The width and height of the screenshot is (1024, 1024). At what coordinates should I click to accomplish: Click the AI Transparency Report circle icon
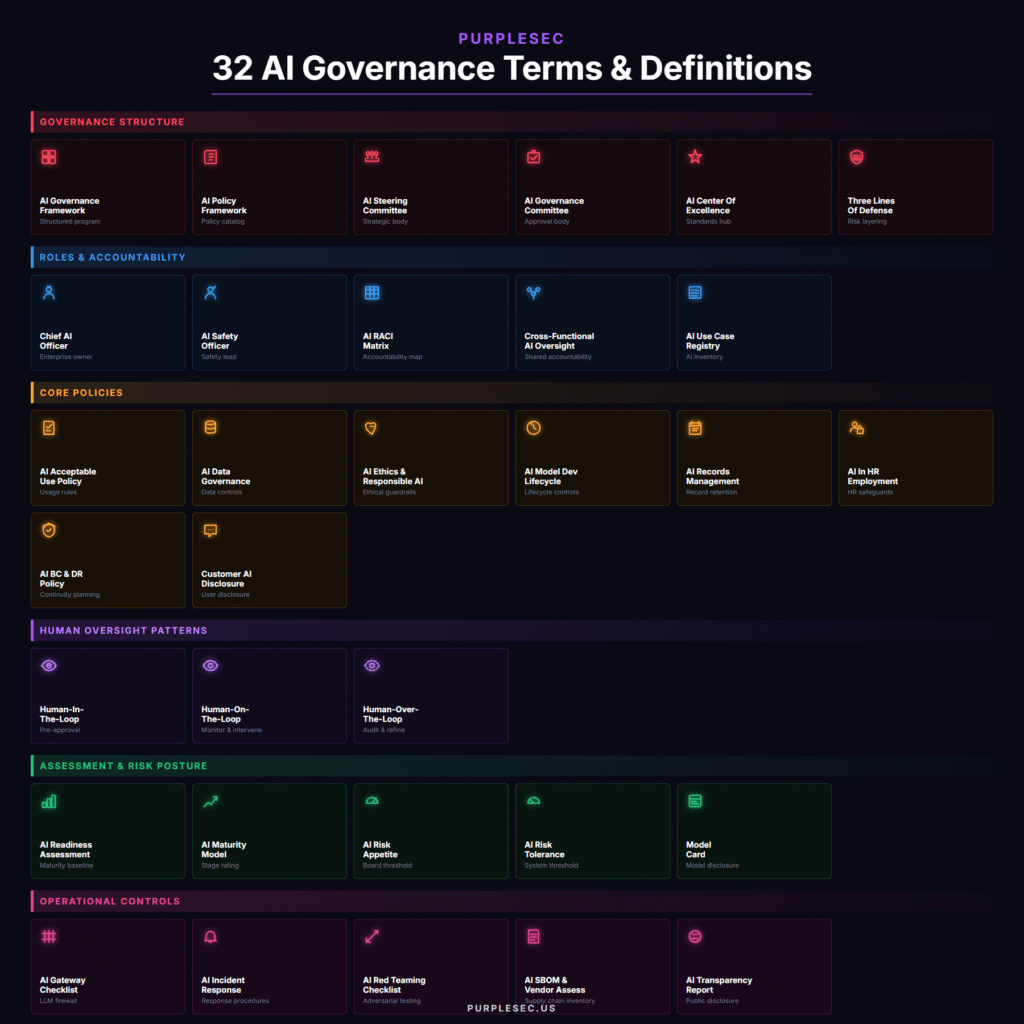click(695, 936)
